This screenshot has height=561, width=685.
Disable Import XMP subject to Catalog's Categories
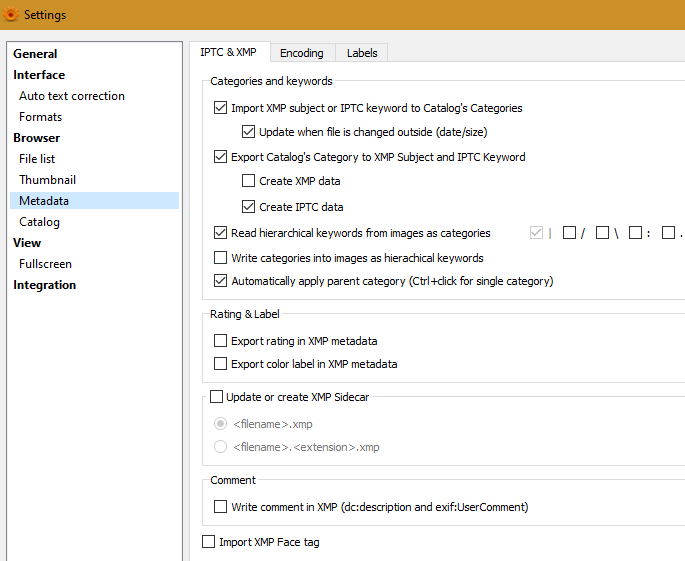tap(221, 108)
